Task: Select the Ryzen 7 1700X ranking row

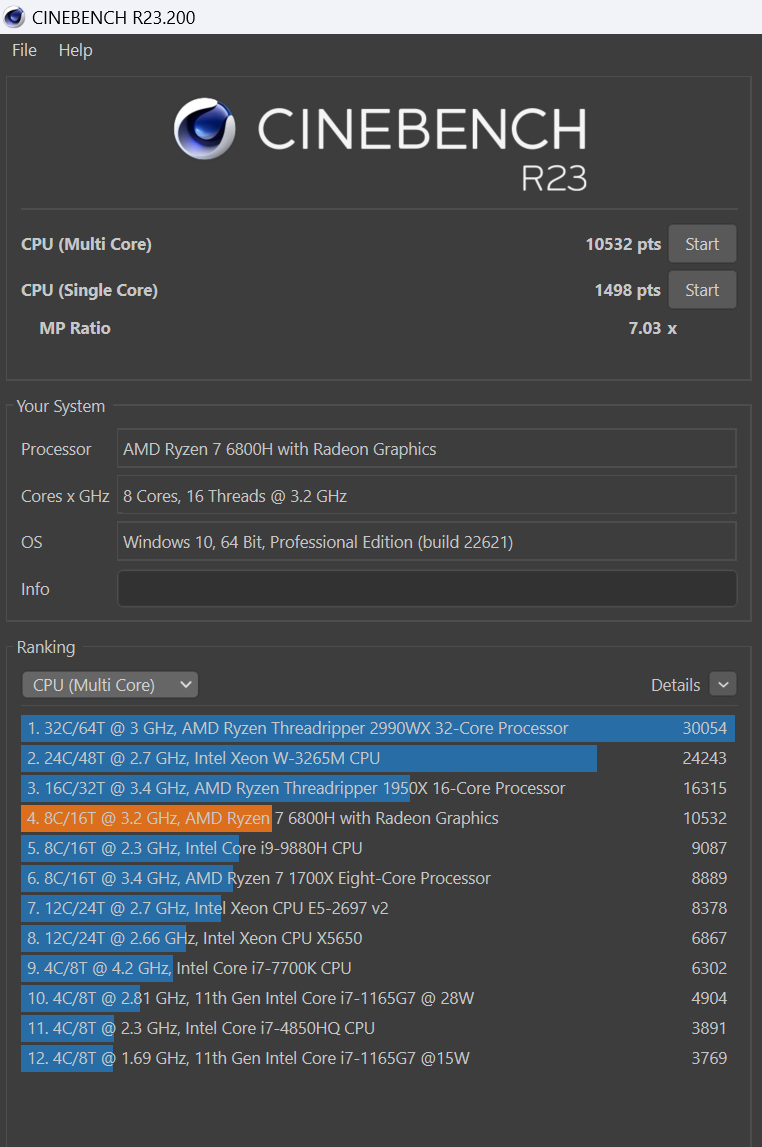Action: pos(378,879)
